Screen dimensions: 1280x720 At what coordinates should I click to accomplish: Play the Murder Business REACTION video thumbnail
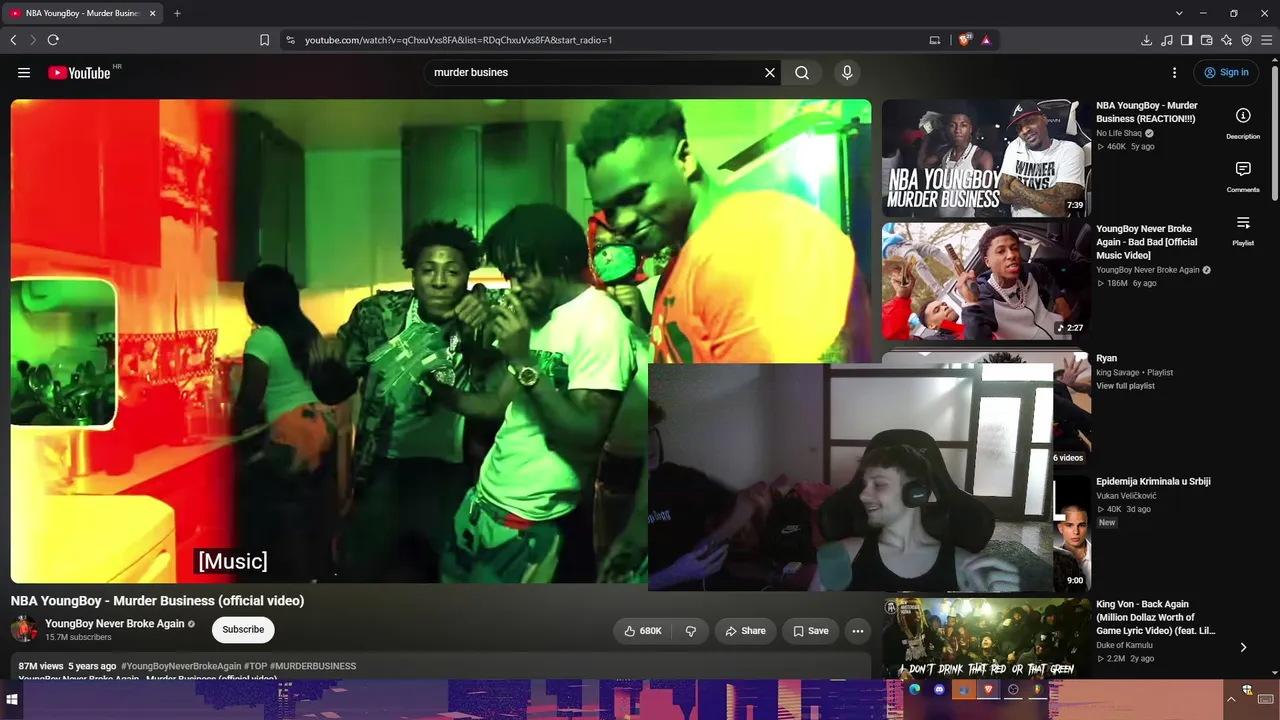tap(986, 158)
